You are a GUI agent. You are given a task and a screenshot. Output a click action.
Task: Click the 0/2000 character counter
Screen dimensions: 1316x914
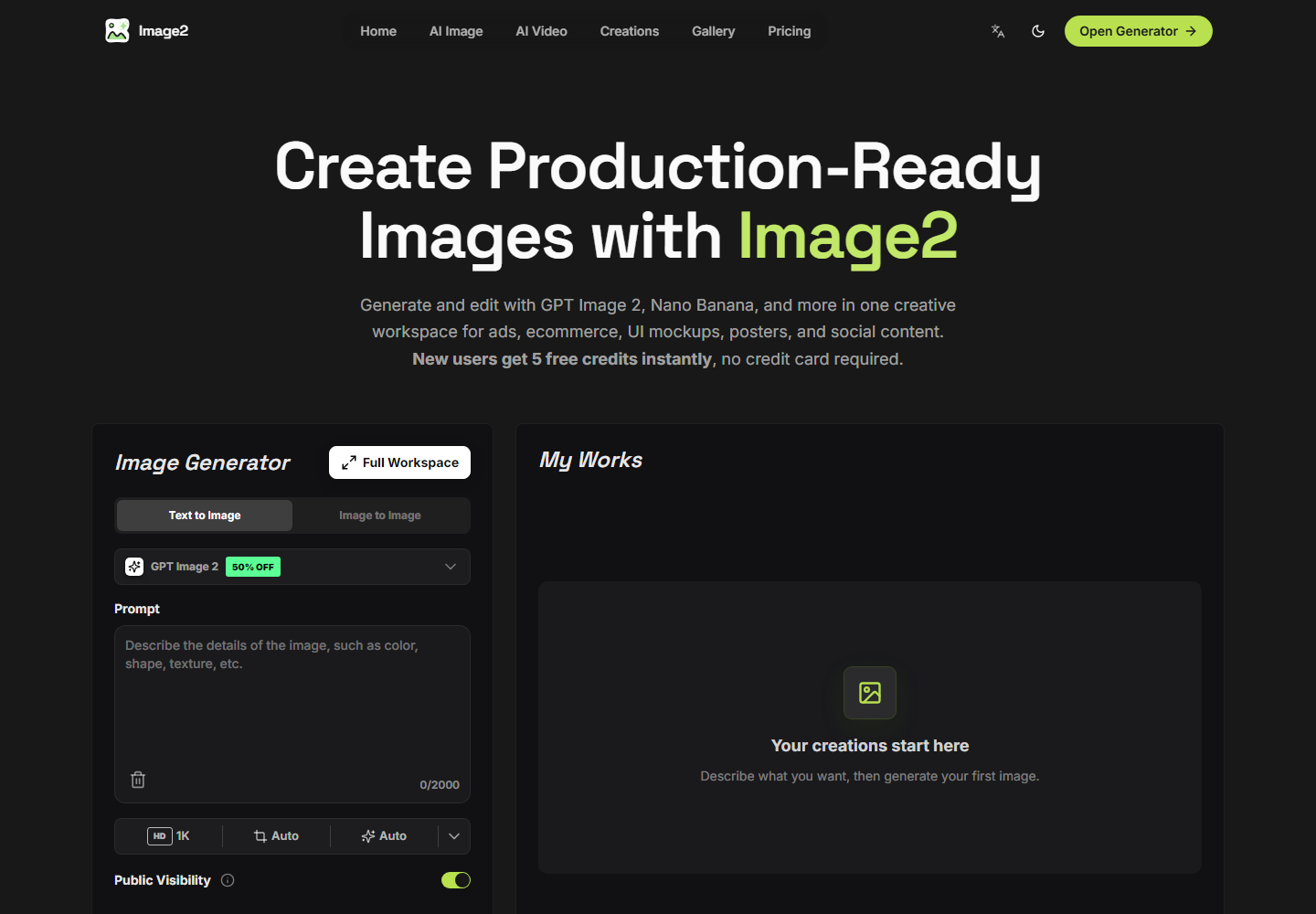[x=440, y=785]
